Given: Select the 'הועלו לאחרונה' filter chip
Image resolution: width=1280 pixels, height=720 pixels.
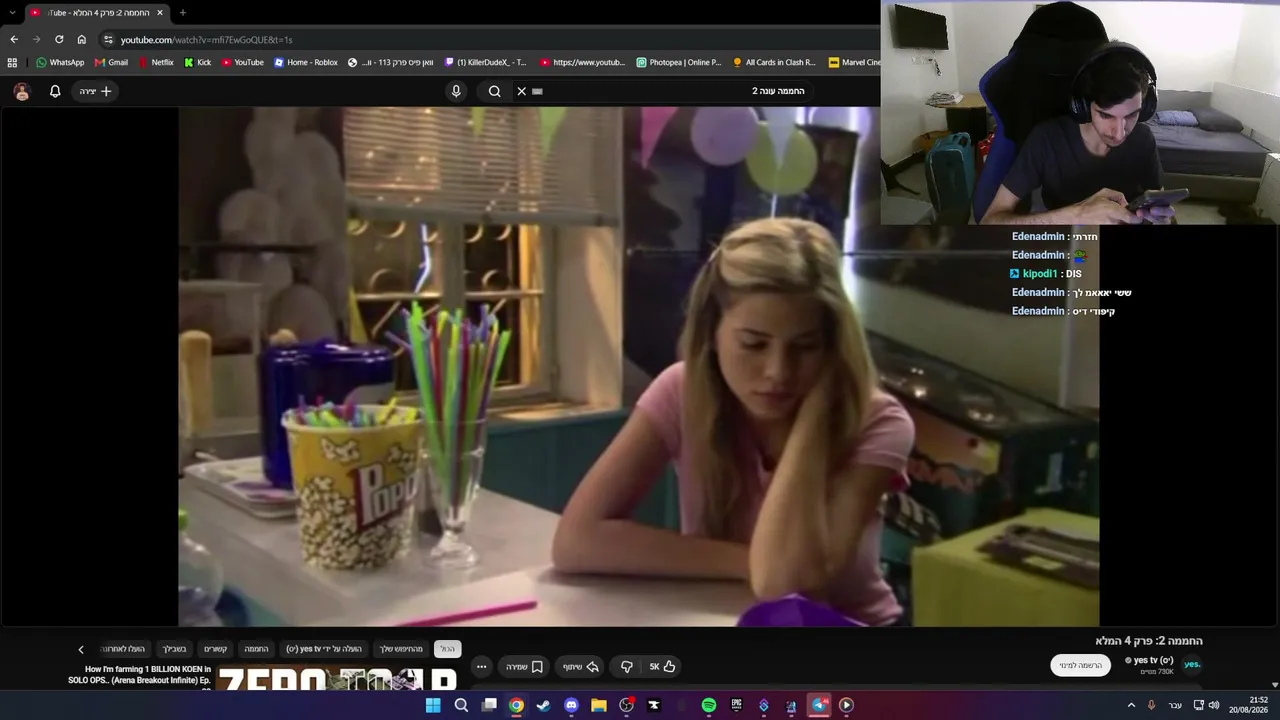Looking at the screenshot, I should (x=123, y=649).
